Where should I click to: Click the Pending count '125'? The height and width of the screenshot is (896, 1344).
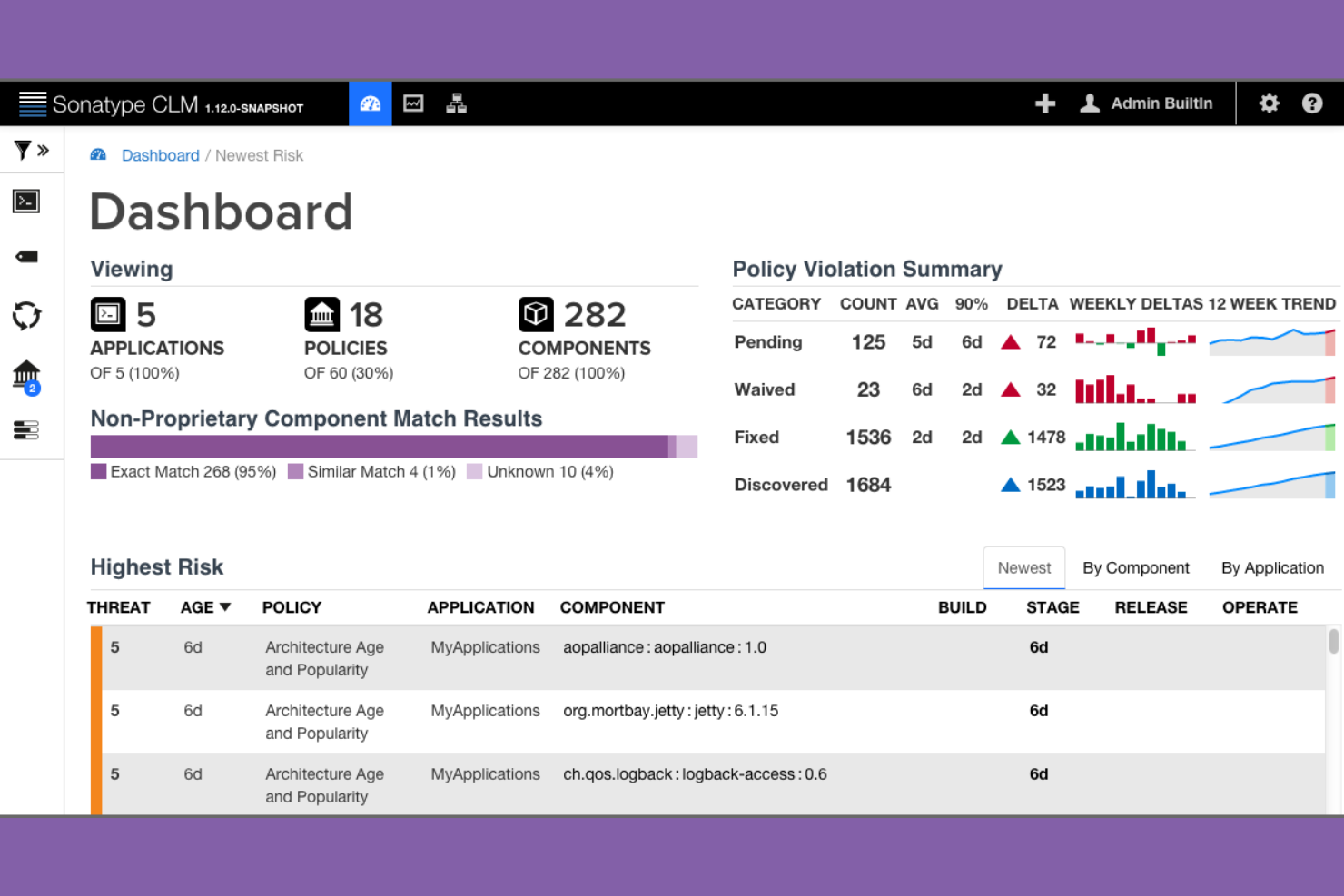(x=868, y=342)
